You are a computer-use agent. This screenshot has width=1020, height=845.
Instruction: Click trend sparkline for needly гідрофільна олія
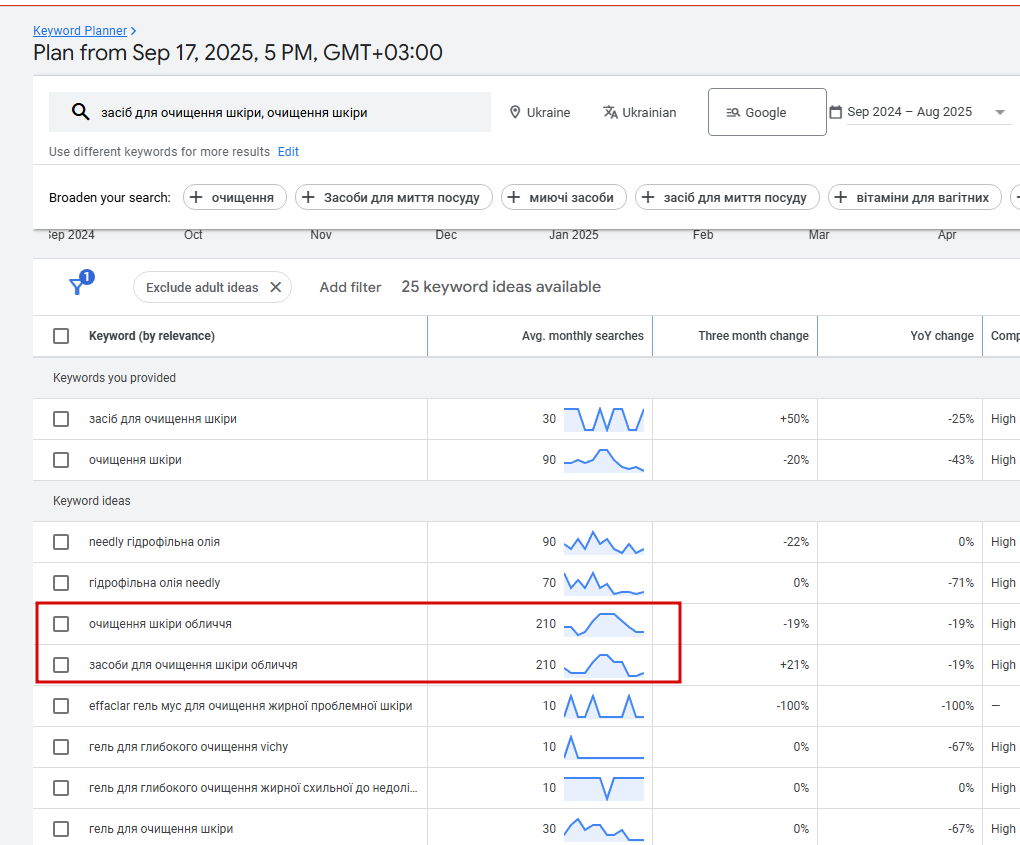(604, 542)
